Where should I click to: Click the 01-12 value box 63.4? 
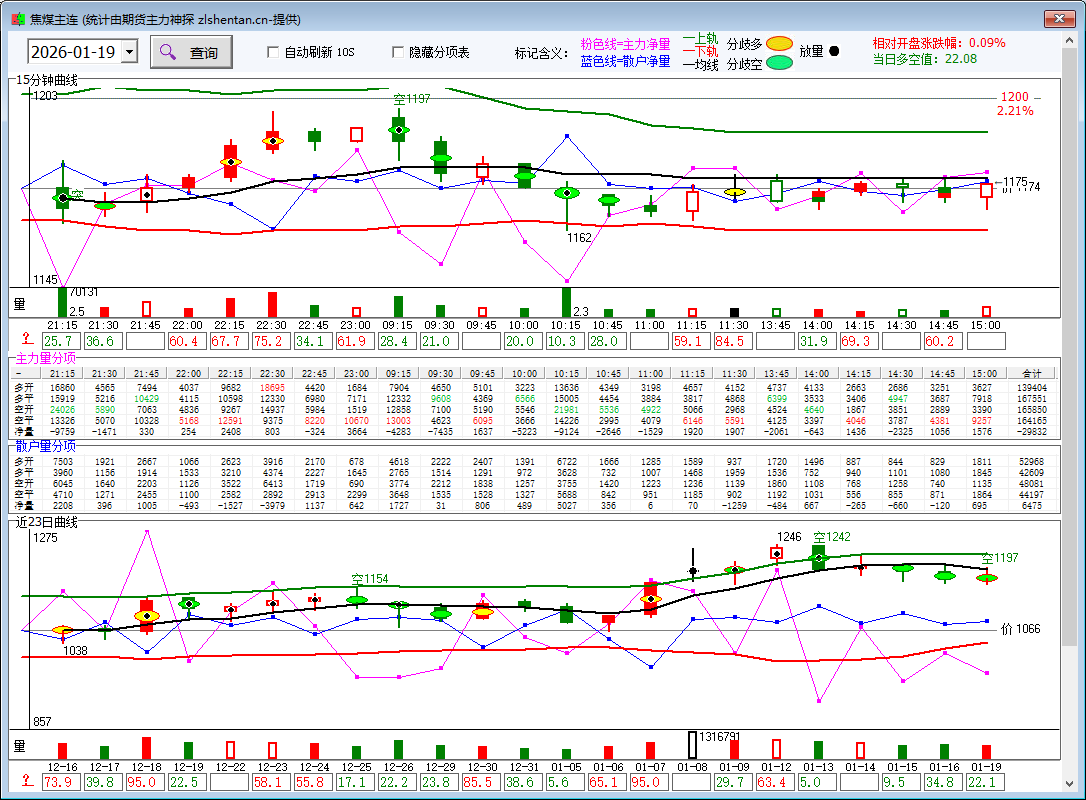776,783
